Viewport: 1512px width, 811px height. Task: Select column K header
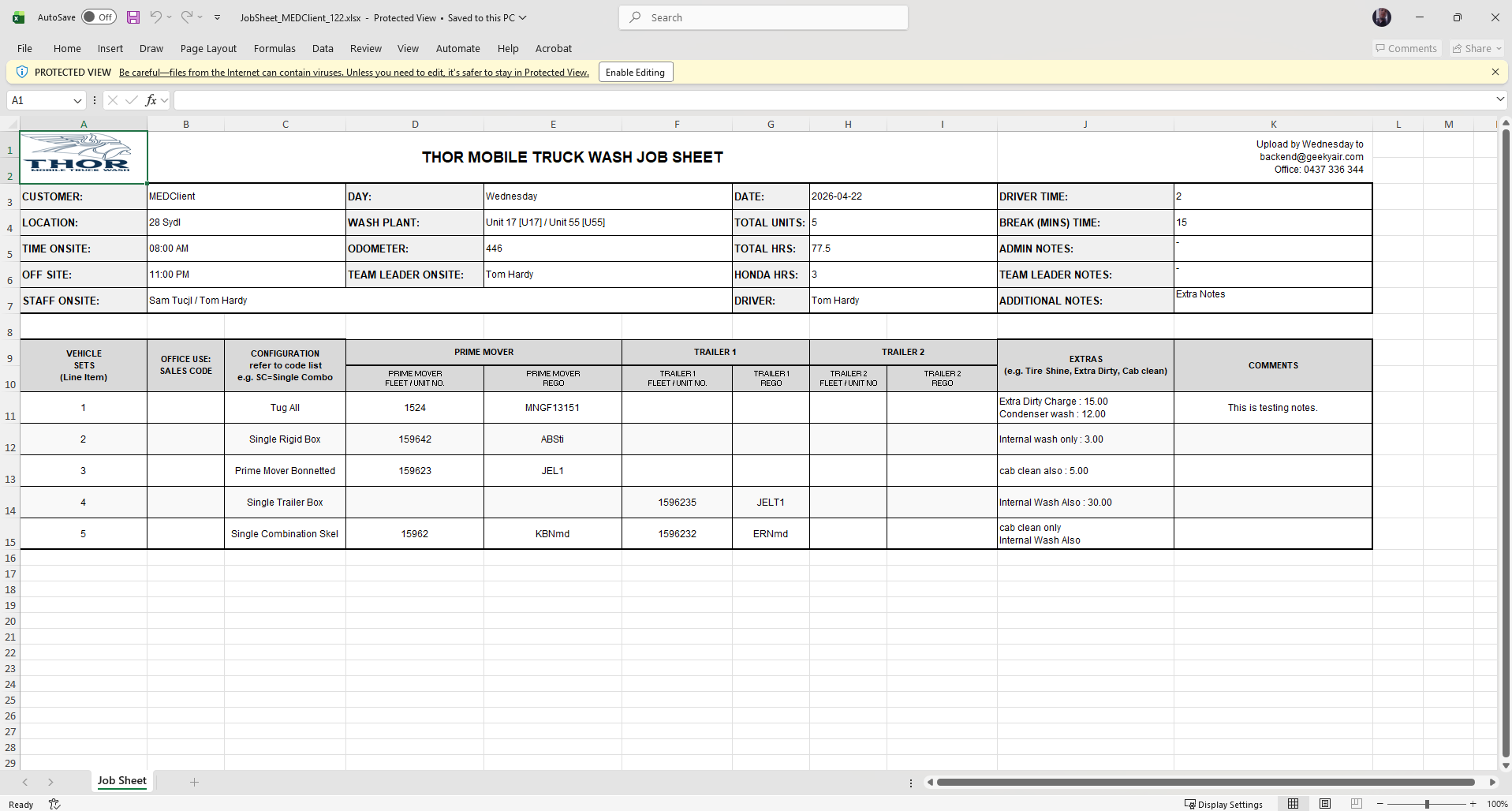(x=1273, y=124)
